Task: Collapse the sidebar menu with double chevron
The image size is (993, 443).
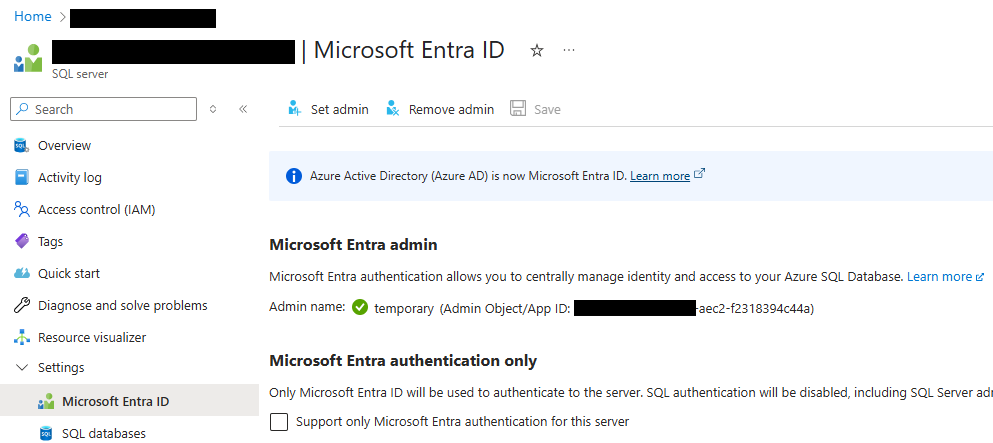Action: click(x=243, y=109)
